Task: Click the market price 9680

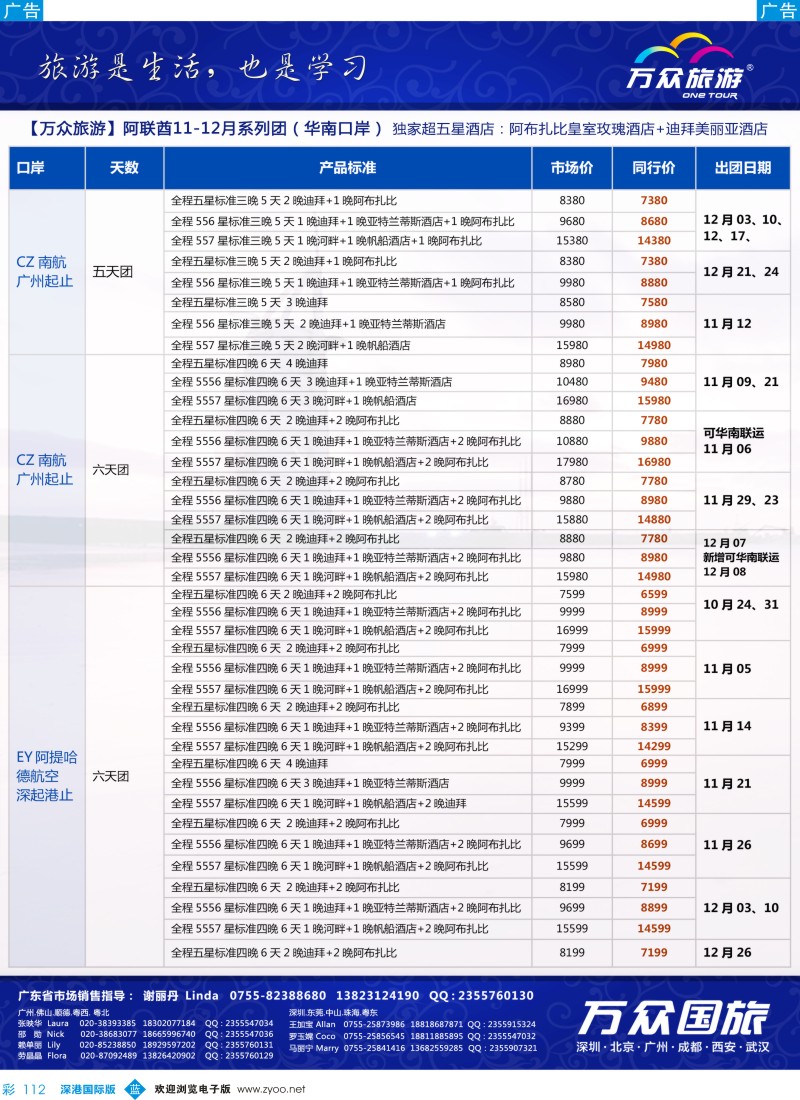Action: click(x=572, y=221)
